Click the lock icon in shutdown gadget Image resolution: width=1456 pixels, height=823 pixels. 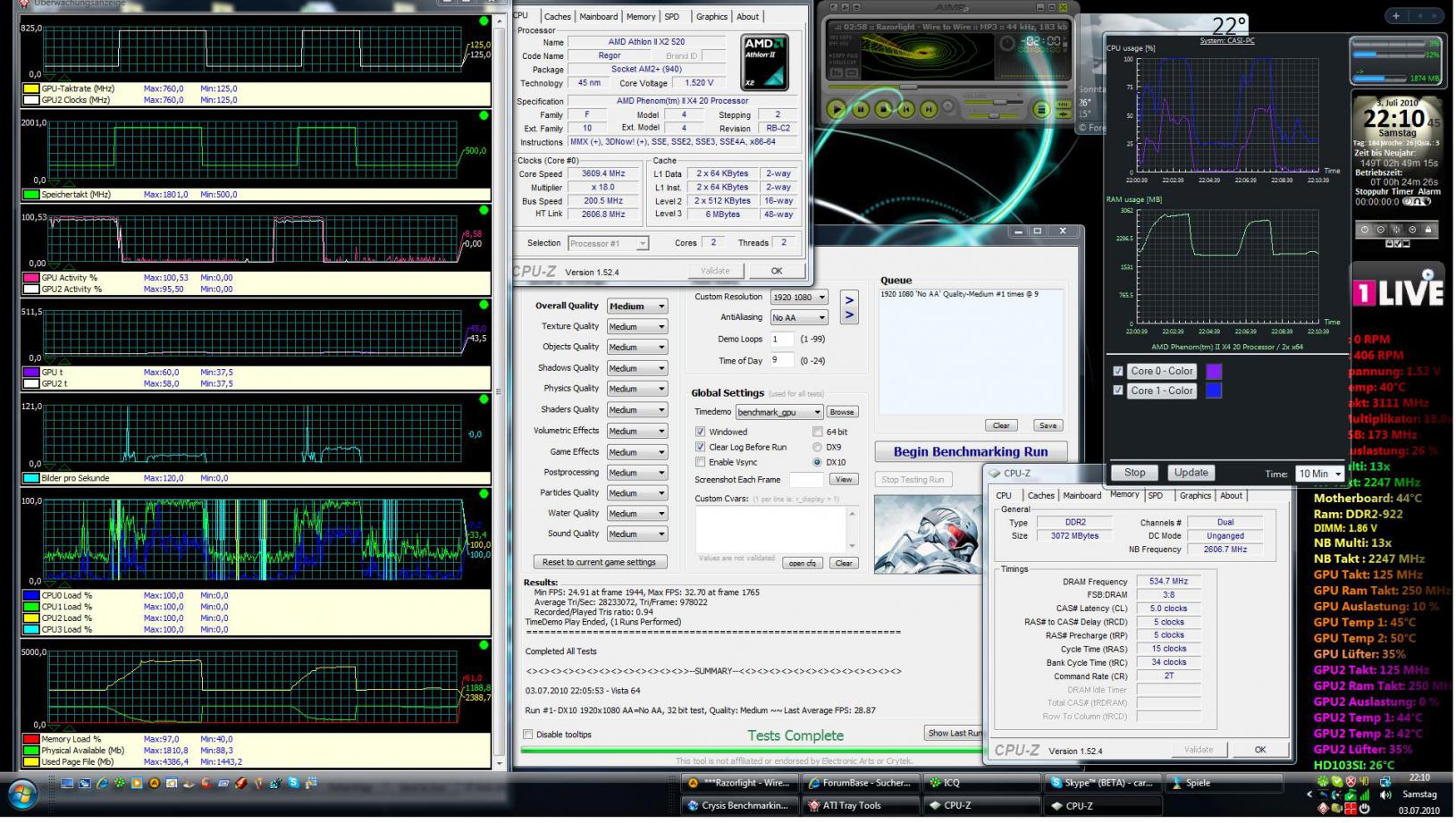(x=1427, y=230)
